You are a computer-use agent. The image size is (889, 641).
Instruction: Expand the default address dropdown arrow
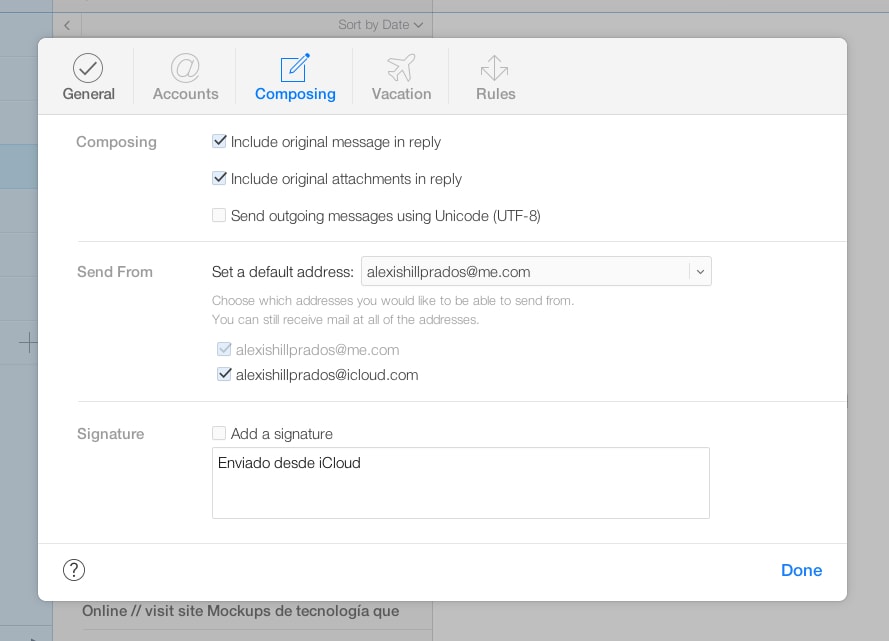click(x=700, y=272)
